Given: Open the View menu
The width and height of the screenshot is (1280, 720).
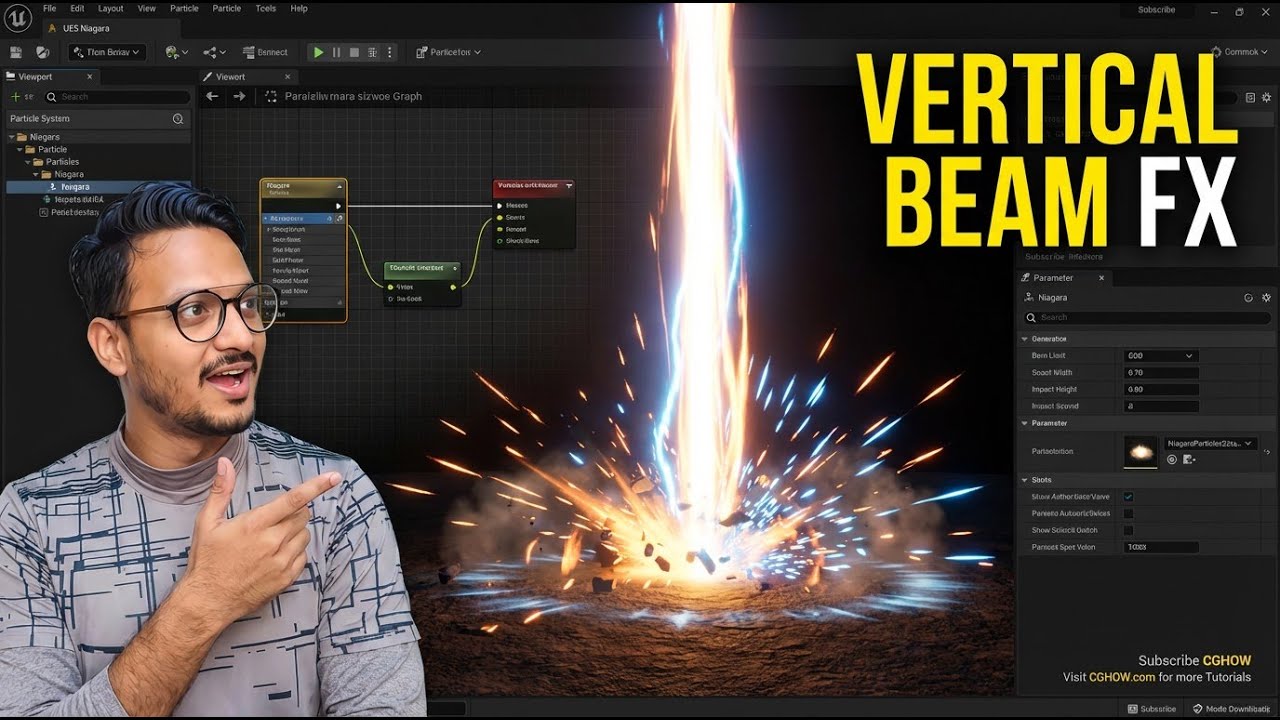Looking at the screenshot, I should (x=147, y=8).
